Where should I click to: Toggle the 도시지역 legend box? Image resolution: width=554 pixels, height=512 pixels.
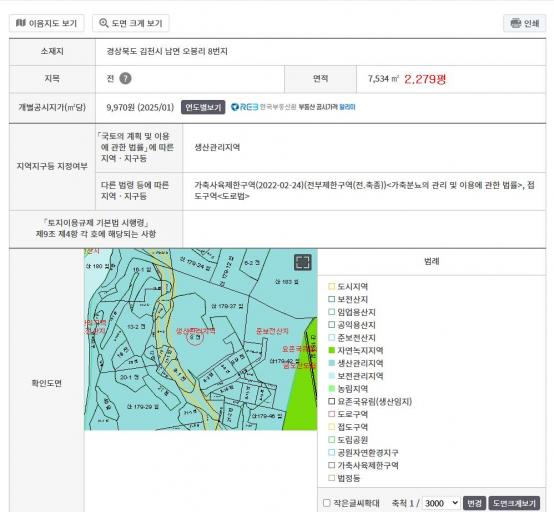click(x=331, y=286)
